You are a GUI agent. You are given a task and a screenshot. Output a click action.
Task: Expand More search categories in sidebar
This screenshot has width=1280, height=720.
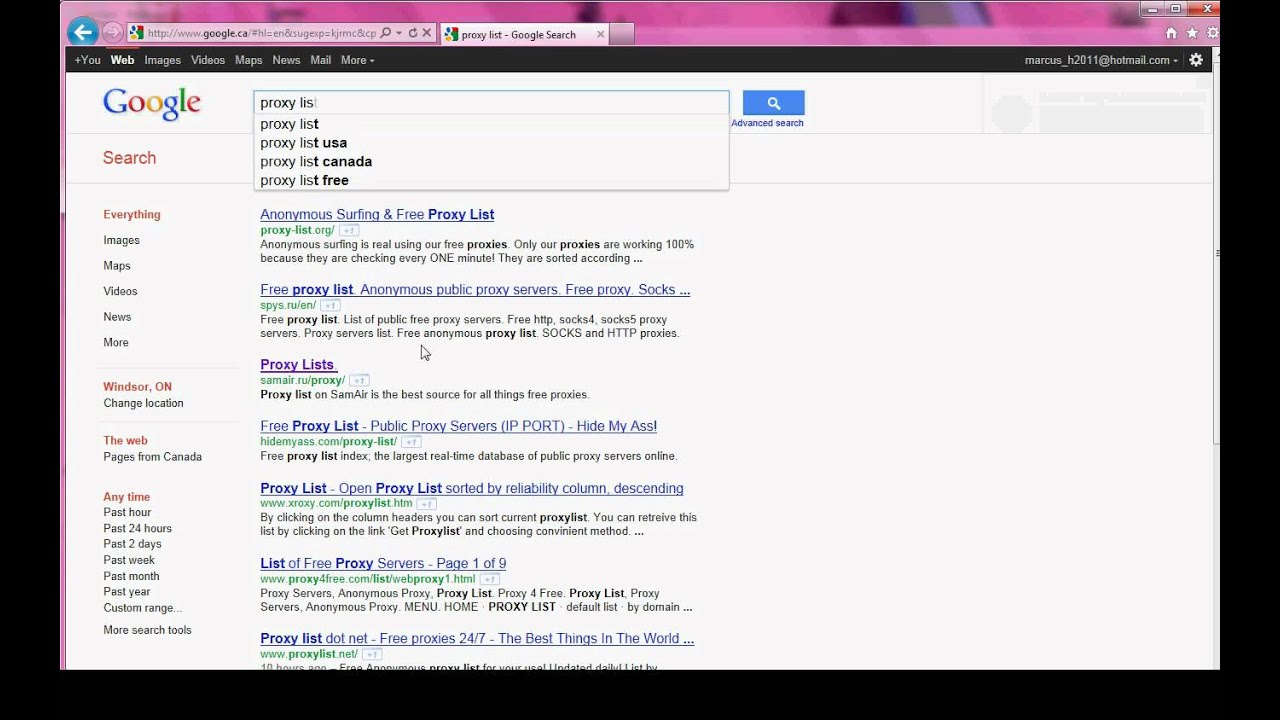(116, 343)
